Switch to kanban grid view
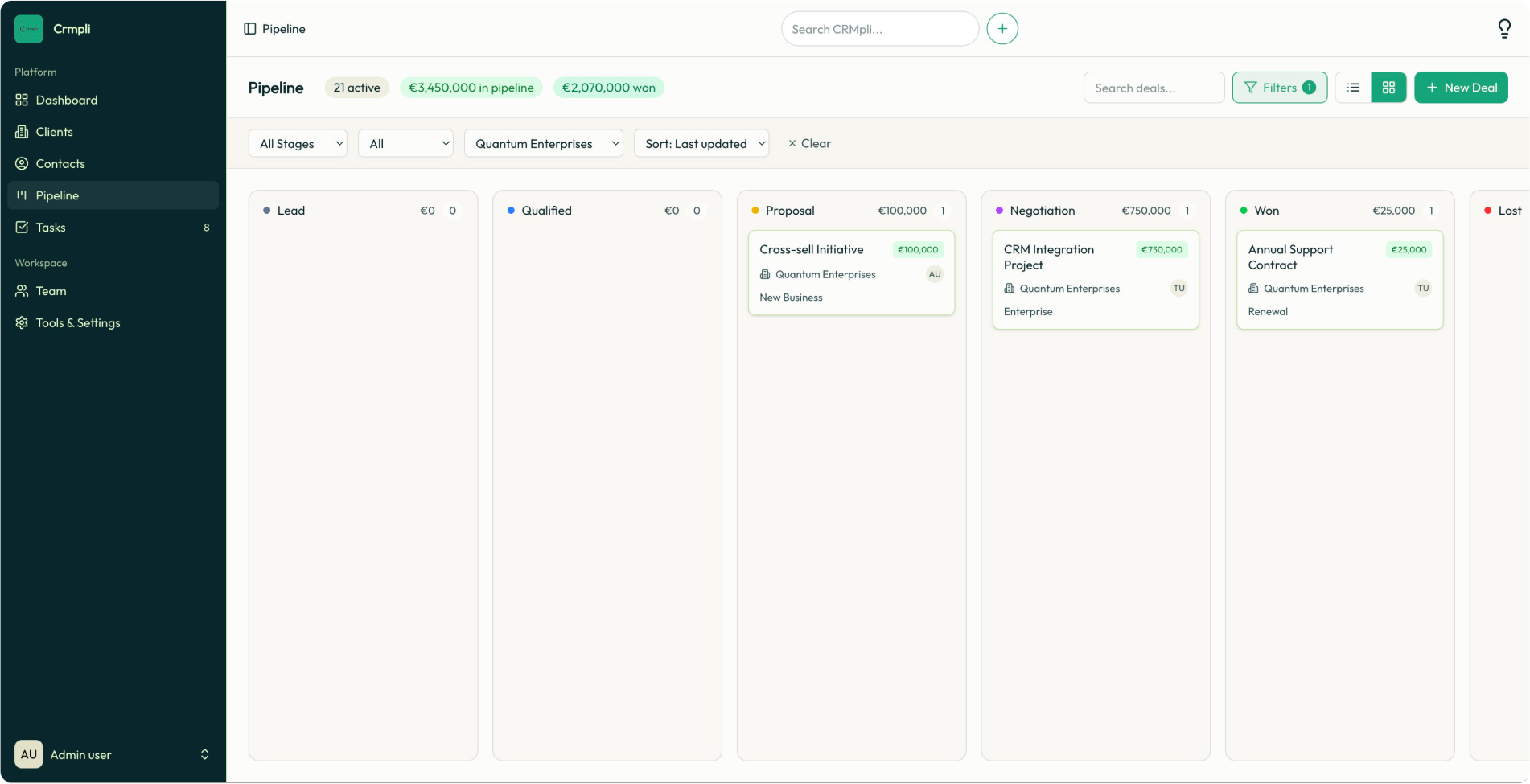The image size is (1530, 784). coord(1388,87)
